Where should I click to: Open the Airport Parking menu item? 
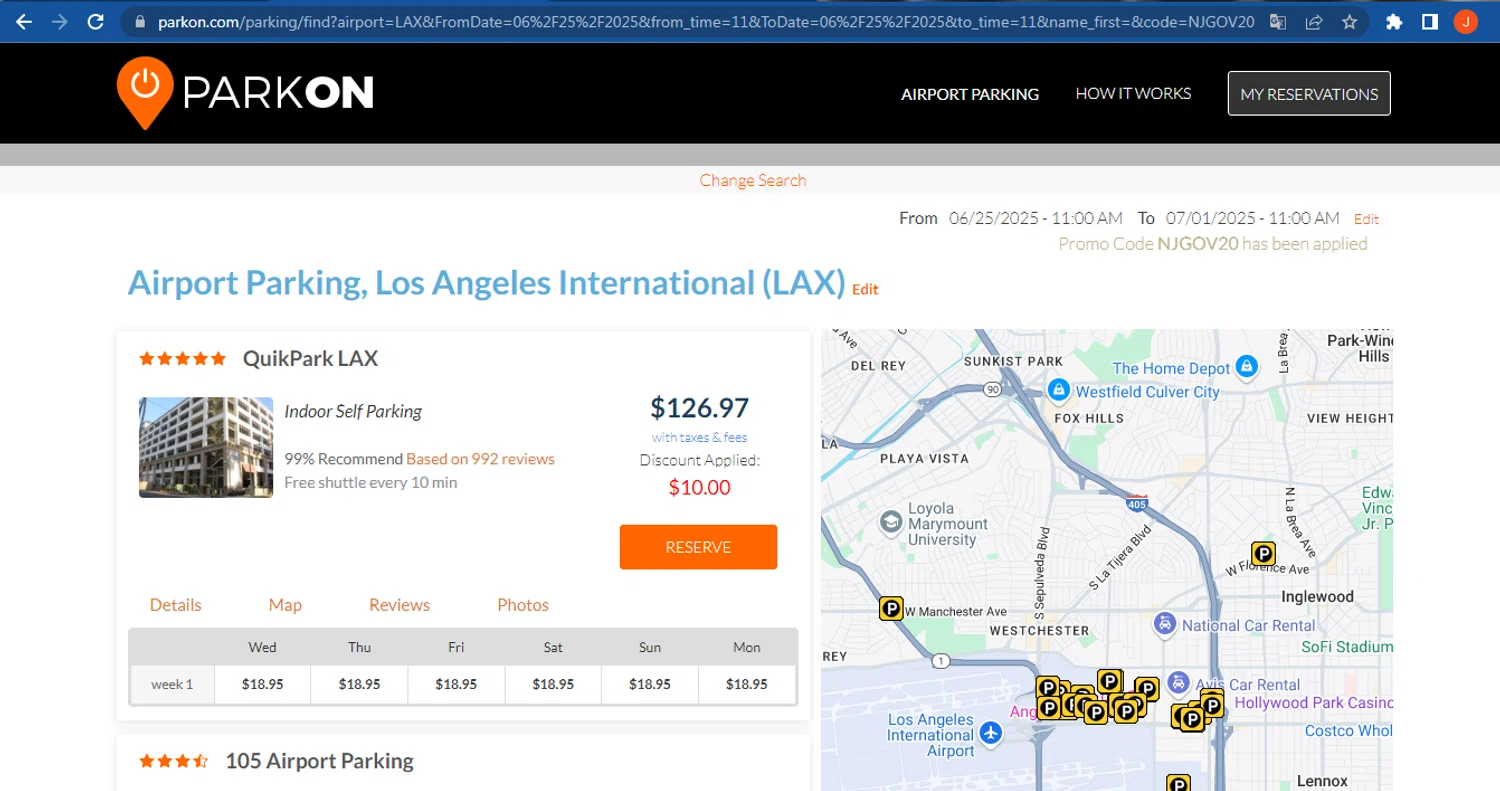click(x=970, y=94)
